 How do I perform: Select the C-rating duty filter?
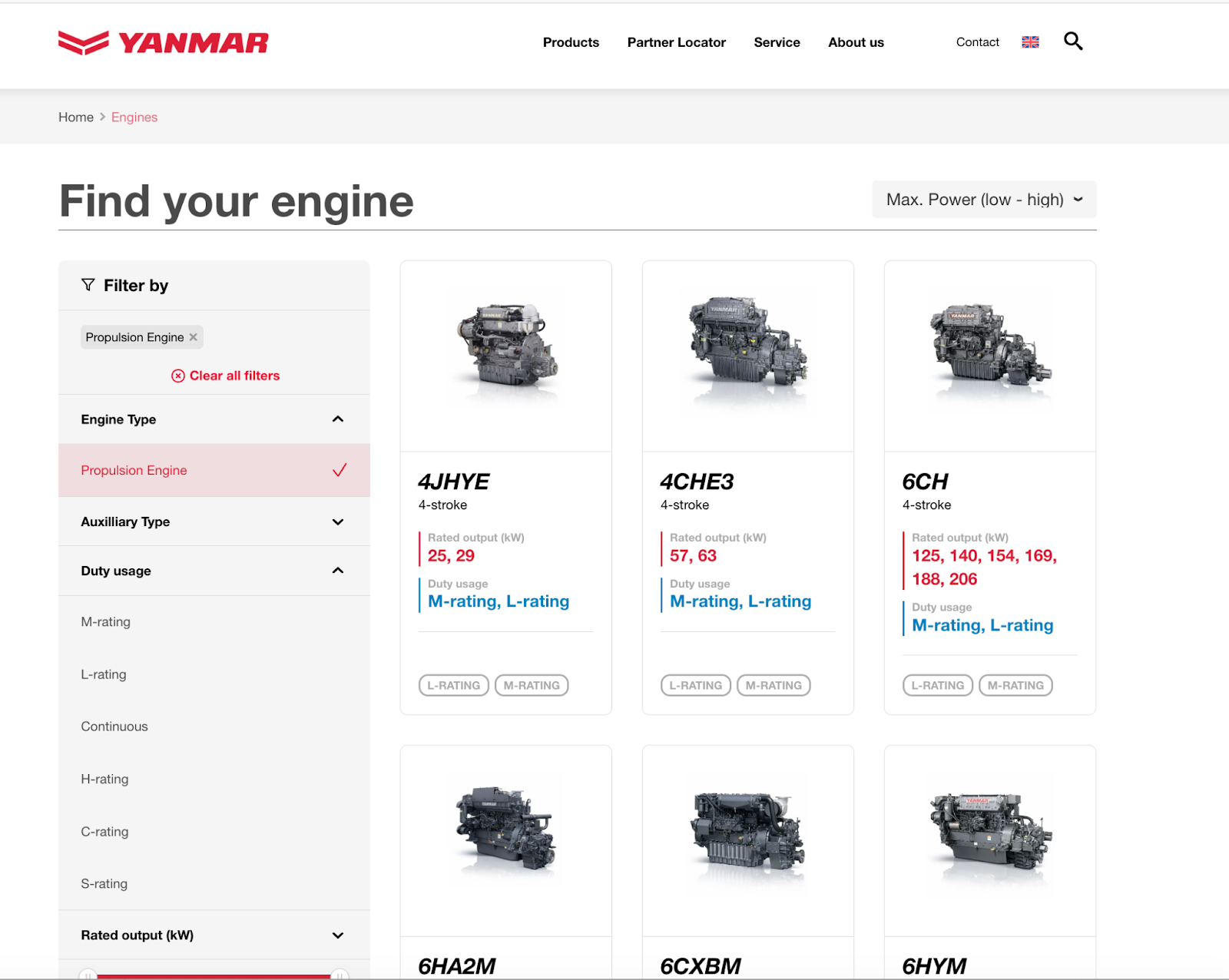pos(104,831)
